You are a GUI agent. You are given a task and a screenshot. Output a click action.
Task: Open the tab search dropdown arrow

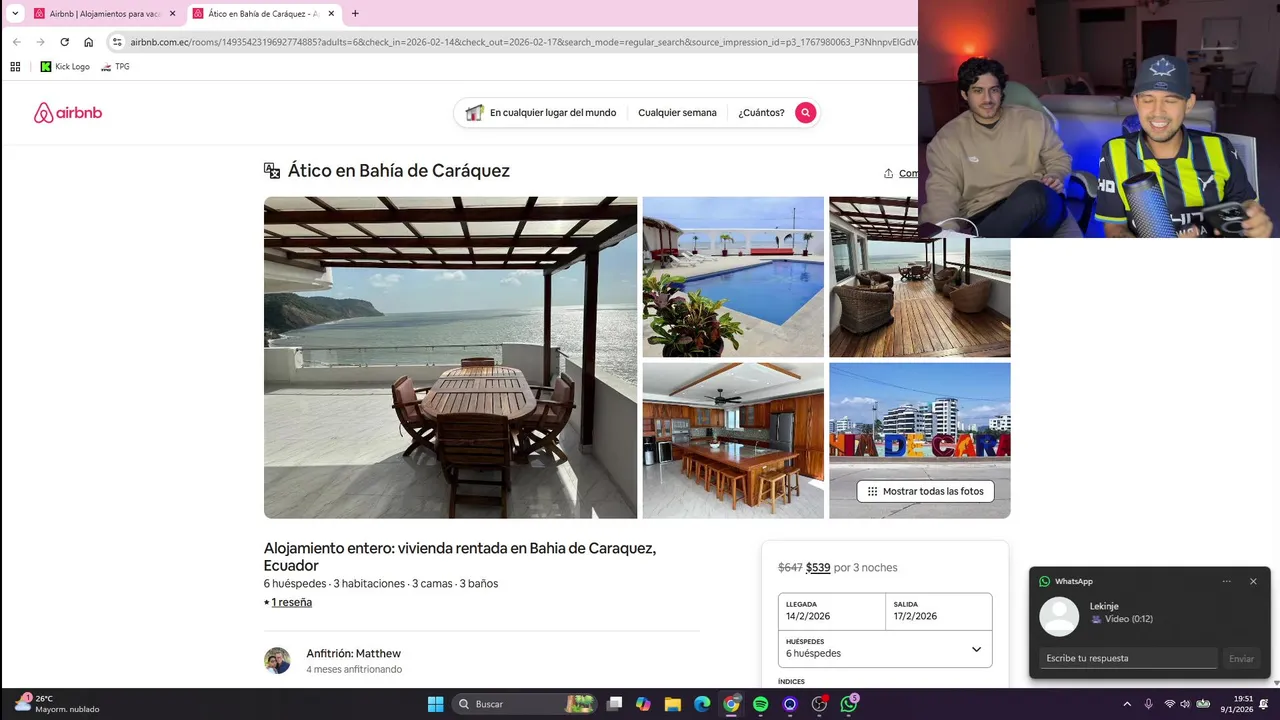[15, 14]
